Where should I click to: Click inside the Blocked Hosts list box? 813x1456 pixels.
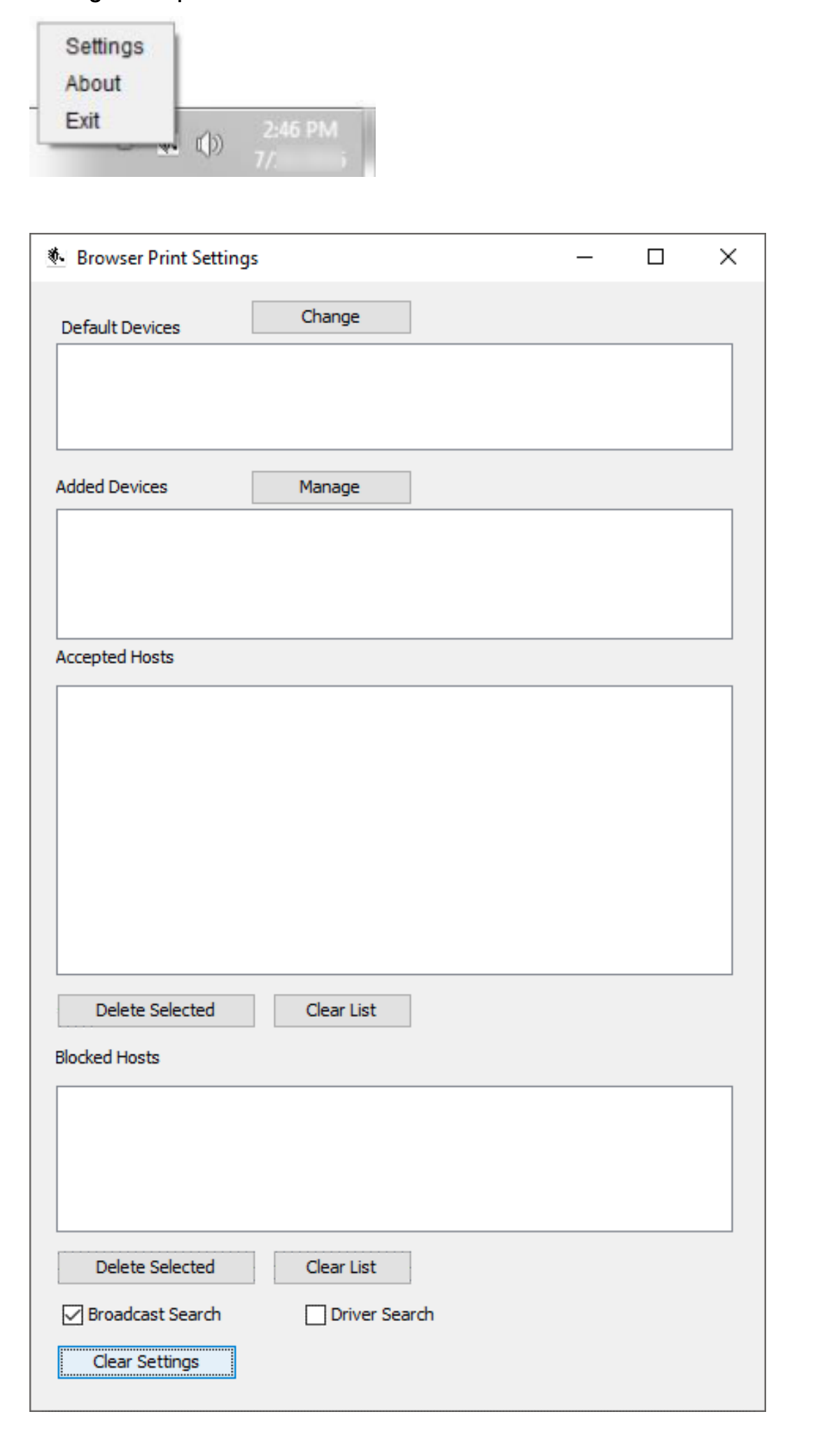coord(394,1158)
